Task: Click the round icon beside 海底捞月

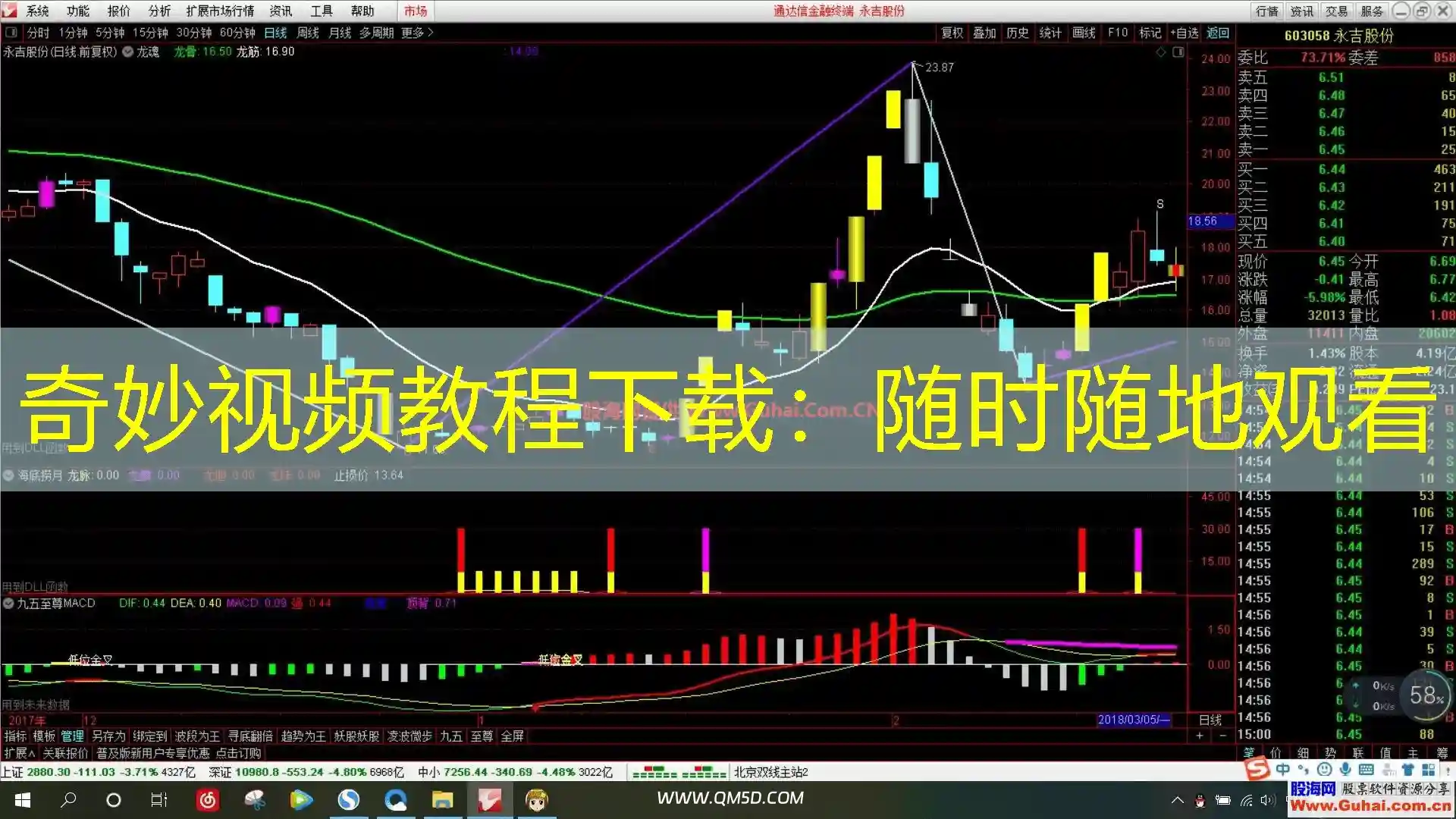Action: click(x=8, y=475)
